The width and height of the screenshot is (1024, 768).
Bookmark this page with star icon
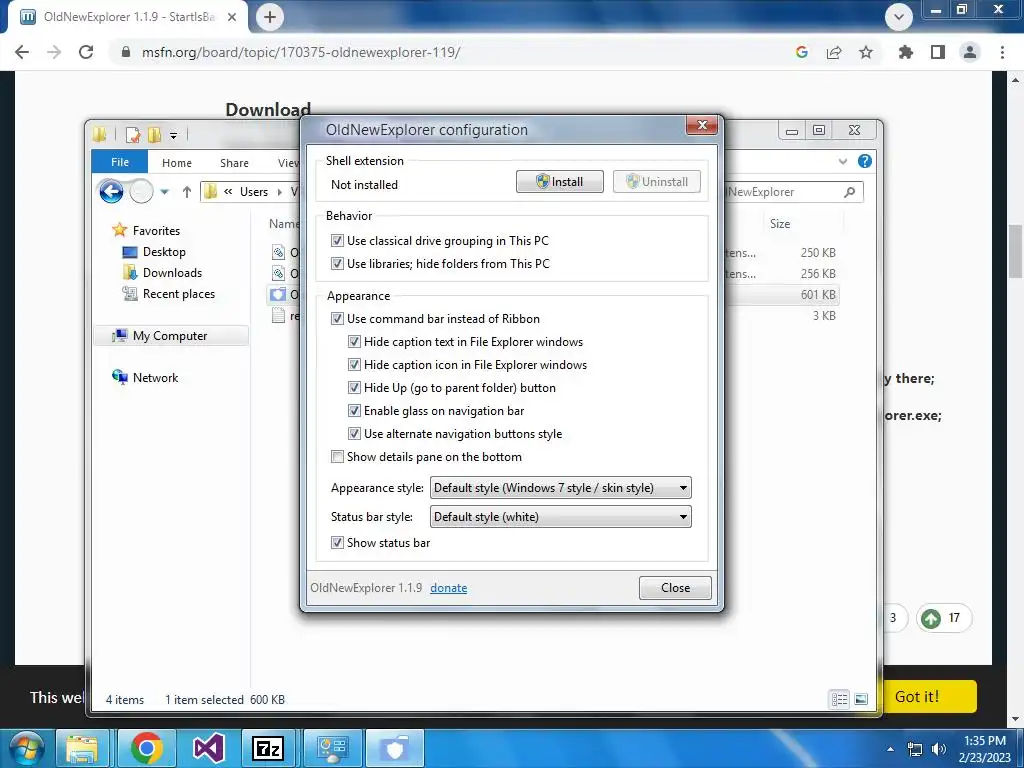[866, 52]
